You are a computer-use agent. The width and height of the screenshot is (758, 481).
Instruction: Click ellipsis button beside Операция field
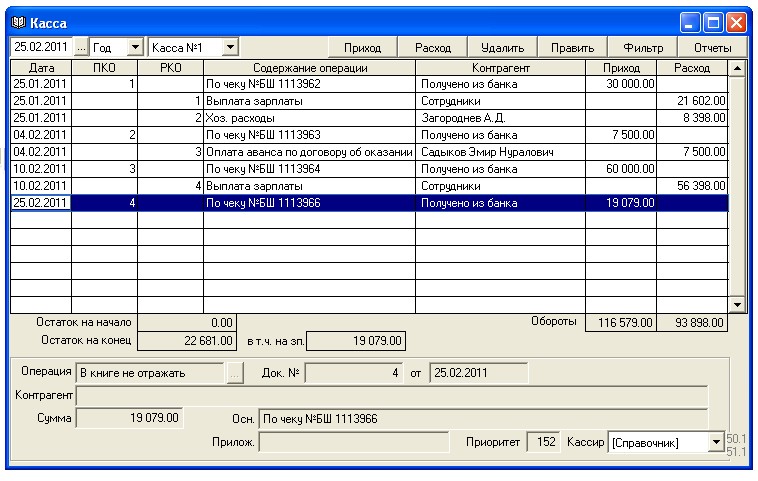click(235, 372)
